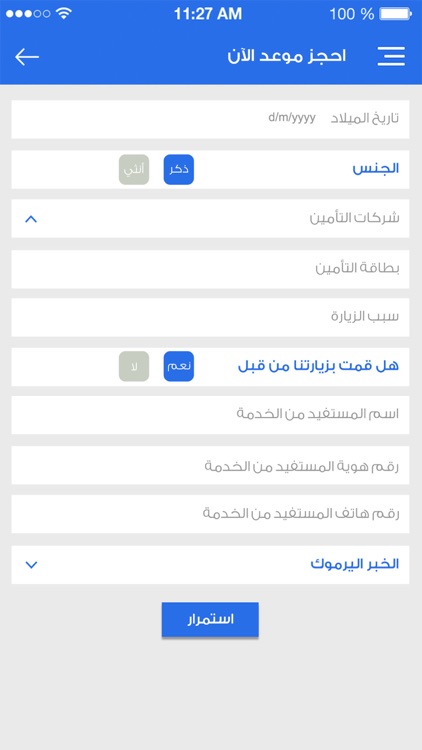Click the رقم هاتف المستفيد field
422x750 pixels.
[x=211, y=514]
